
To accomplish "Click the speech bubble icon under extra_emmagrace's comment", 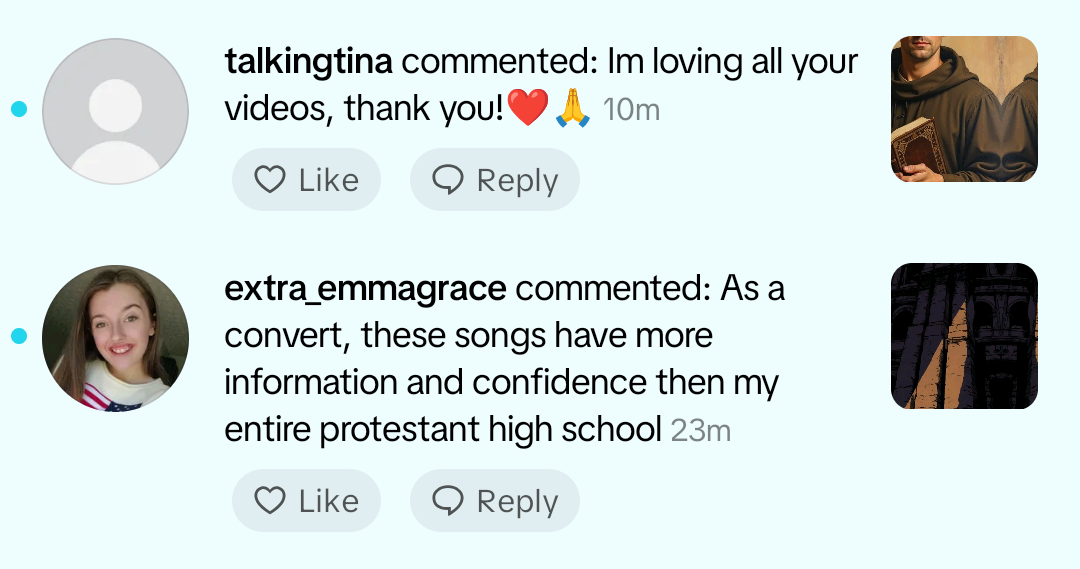I will (447, 500).
